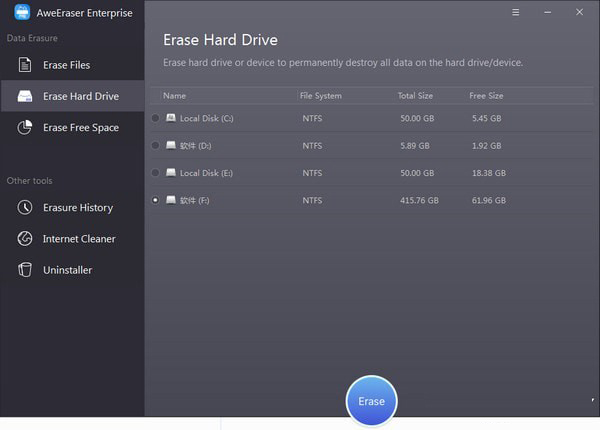Open Erasure History via clock icon
Image resolution: width=600 pixels, height=430 pixels.
[x=25, y=208]
